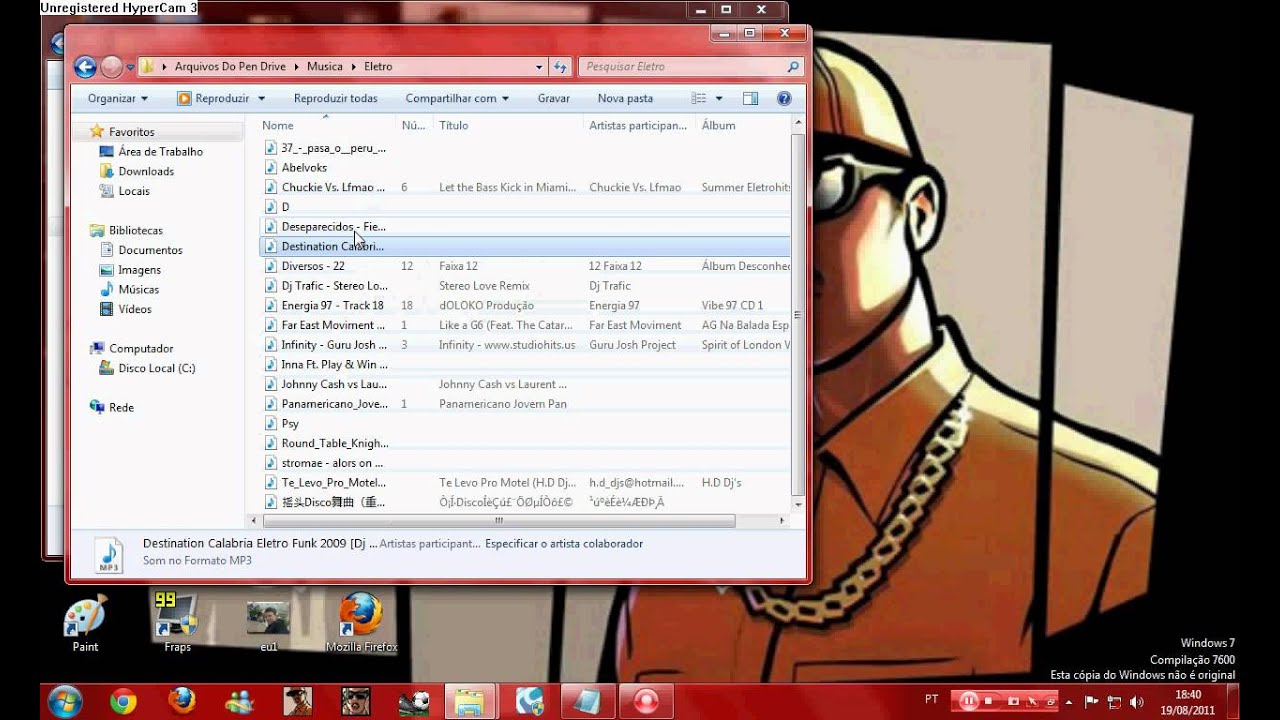
Task: Click the music file icon beside Abelvoks
Action: click(x=270, y=167)
